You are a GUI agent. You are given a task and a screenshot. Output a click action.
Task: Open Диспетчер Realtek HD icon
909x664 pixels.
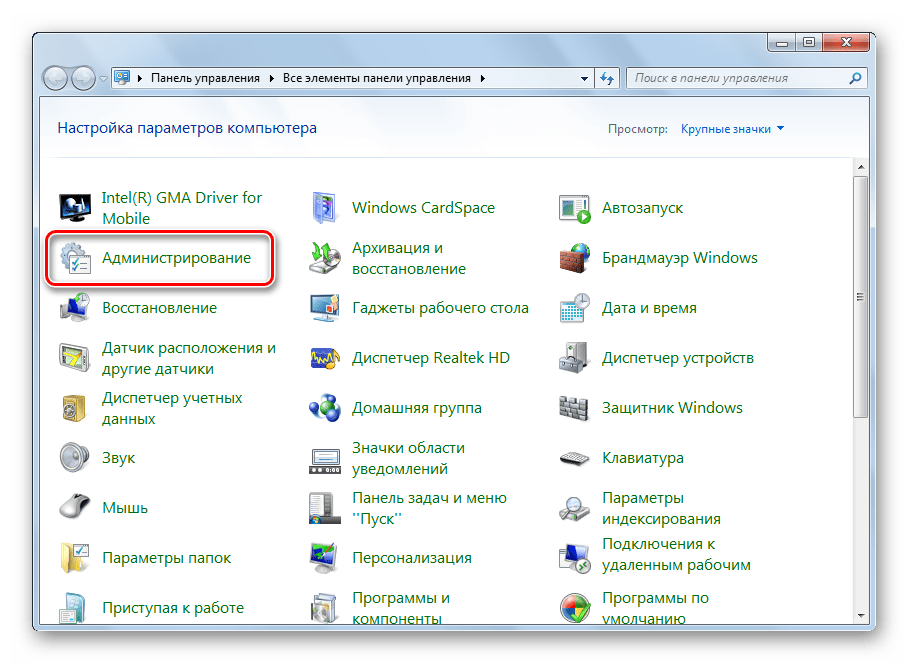pyautogui.click(x=326, y=358)
